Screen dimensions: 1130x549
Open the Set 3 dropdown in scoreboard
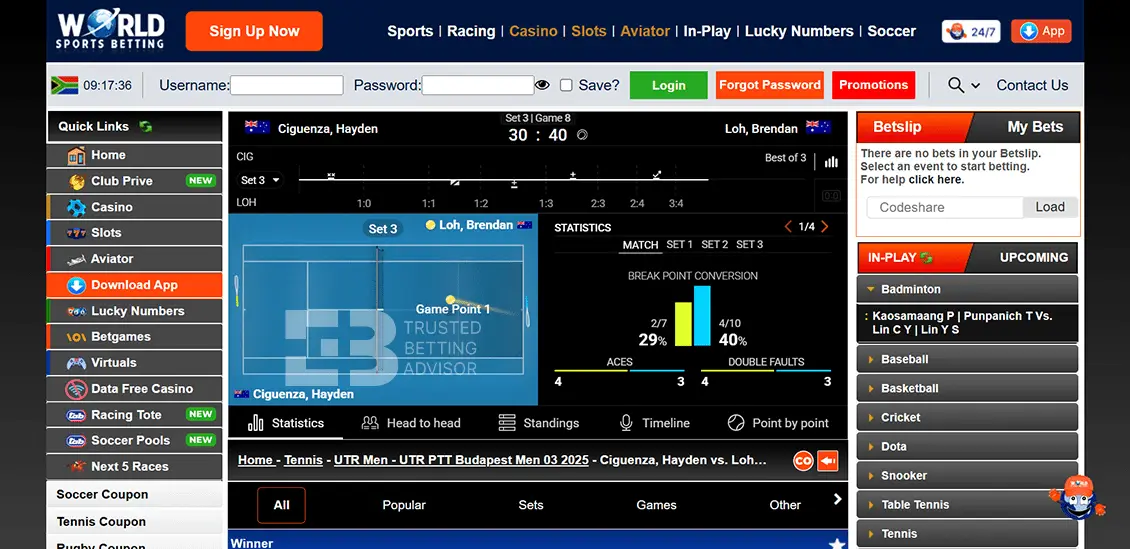(260, 180)
